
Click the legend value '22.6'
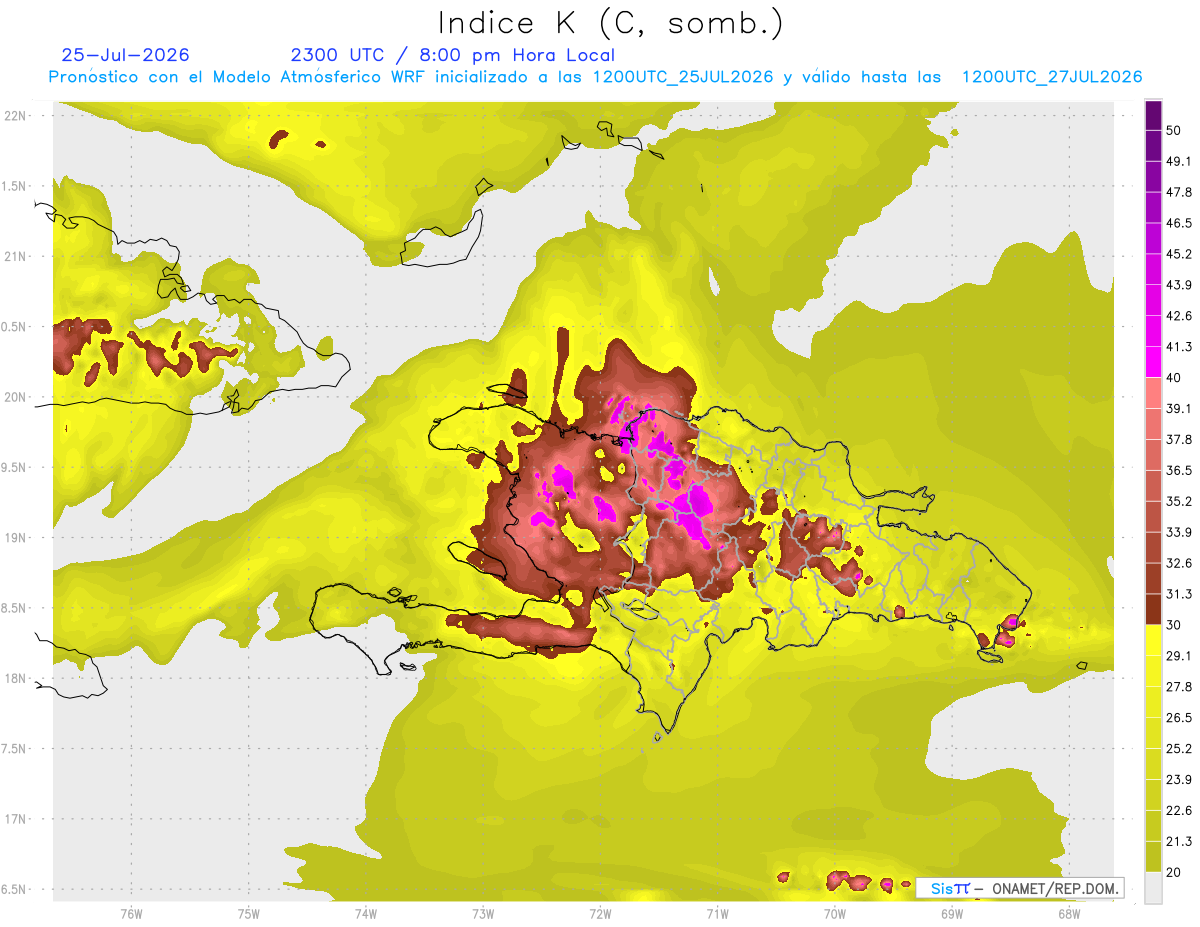1179,811
